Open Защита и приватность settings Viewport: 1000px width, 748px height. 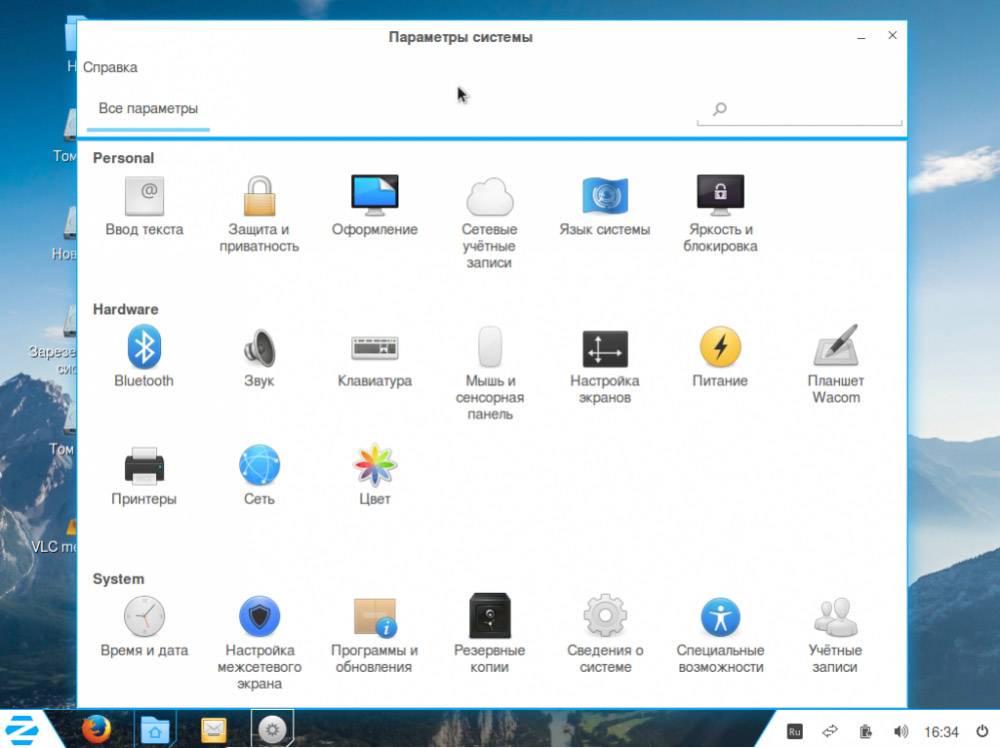point(259,198)
